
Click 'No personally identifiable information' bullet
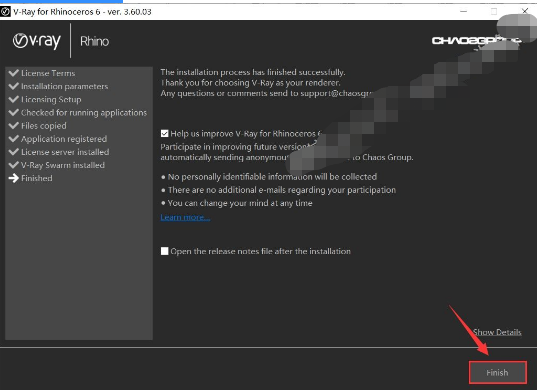pos(269,177)
